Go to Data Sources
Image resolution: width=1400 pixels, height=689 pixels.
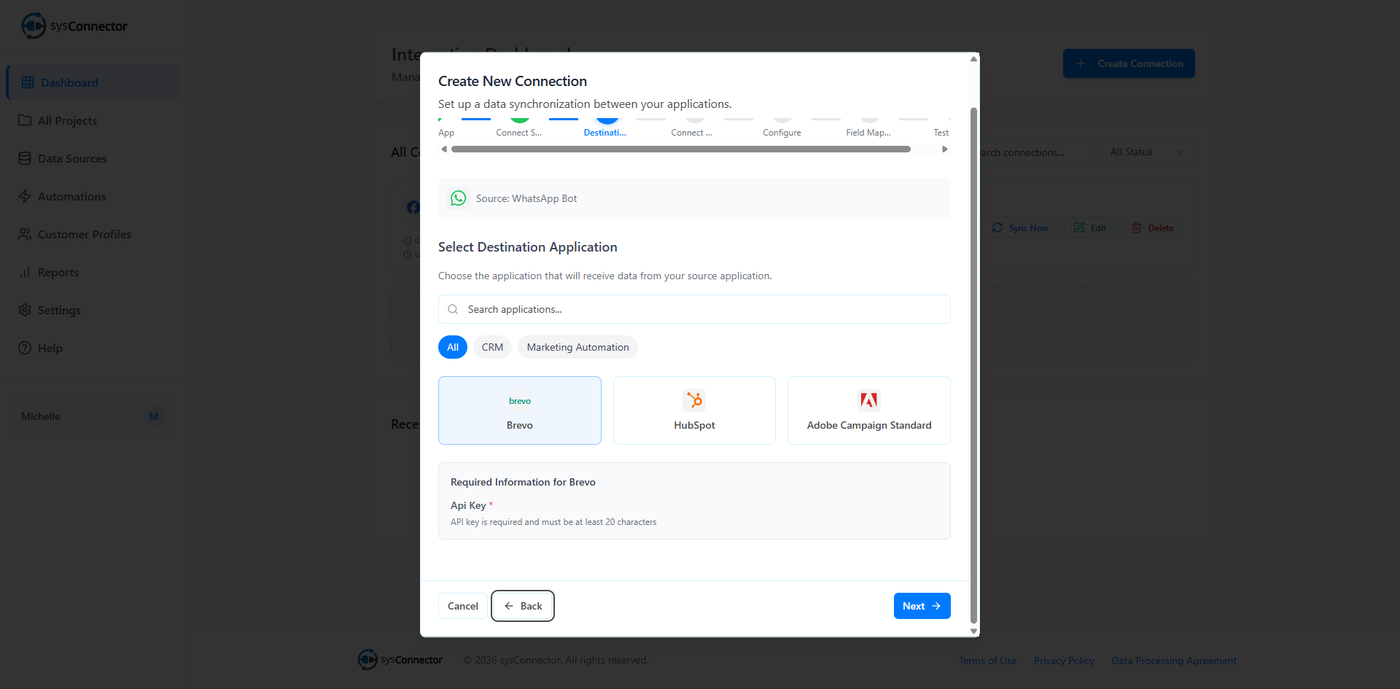pyautogui.click(x=94, y=159)
